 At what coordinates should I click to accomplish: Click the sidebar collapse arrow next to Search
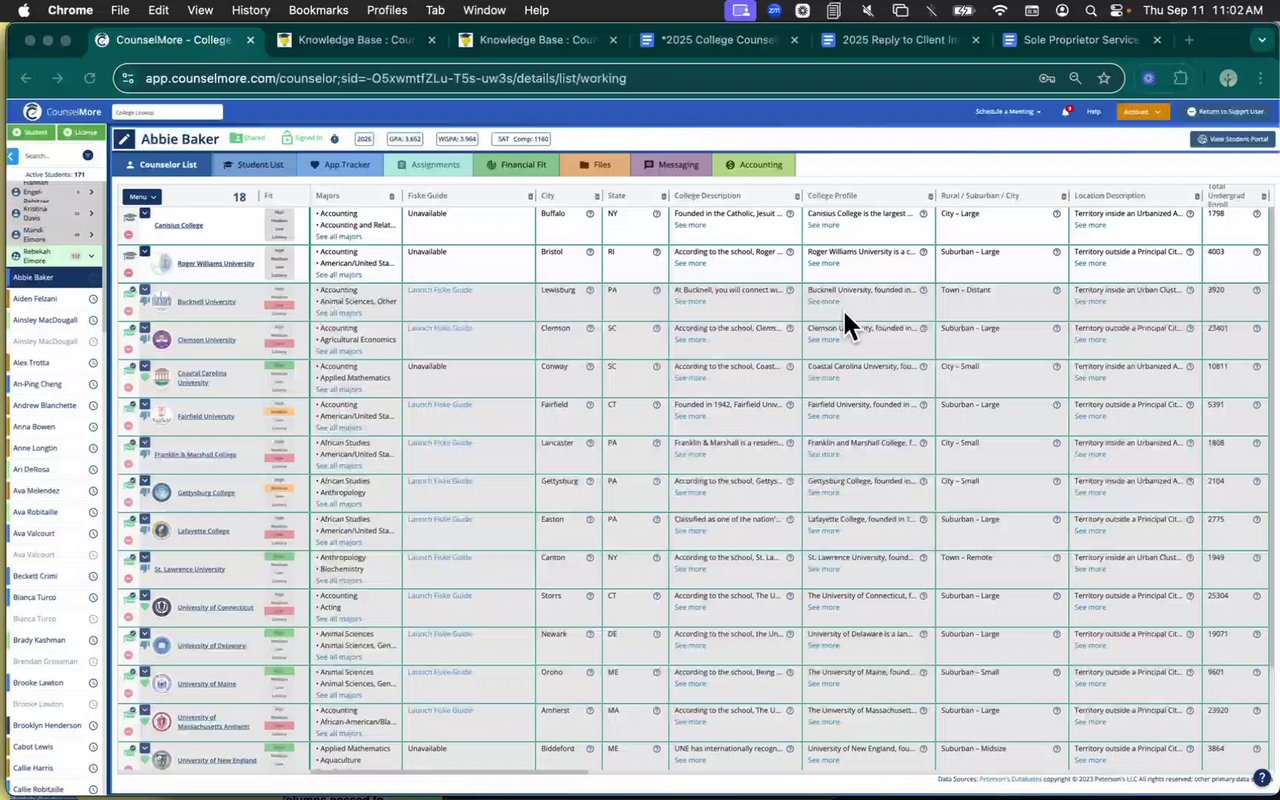pyautogui.click(x=12, y=156)
